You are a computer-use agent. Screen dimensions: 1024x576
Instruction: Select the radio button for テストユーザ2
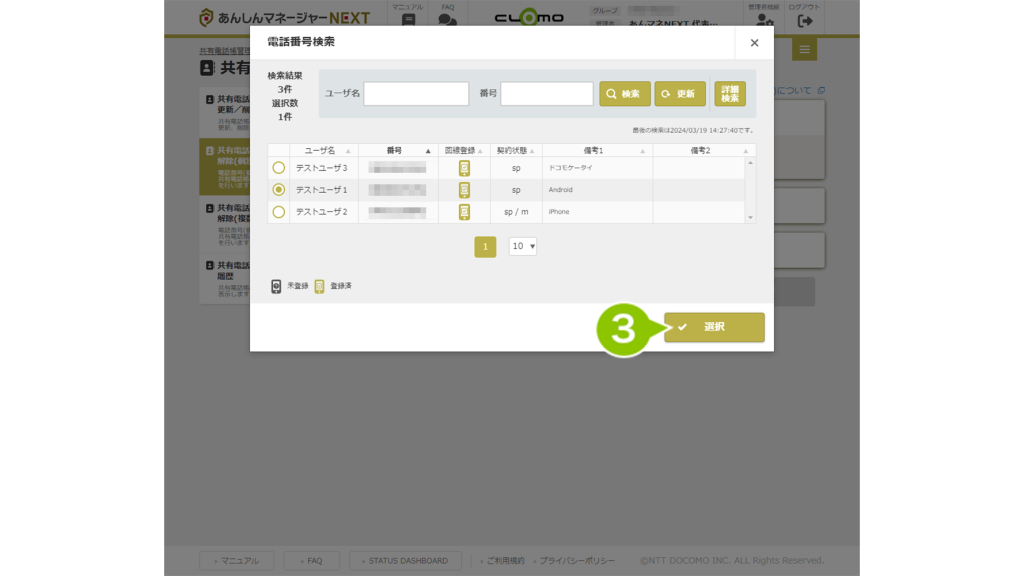pyautogui.click(x=278, y=212)
